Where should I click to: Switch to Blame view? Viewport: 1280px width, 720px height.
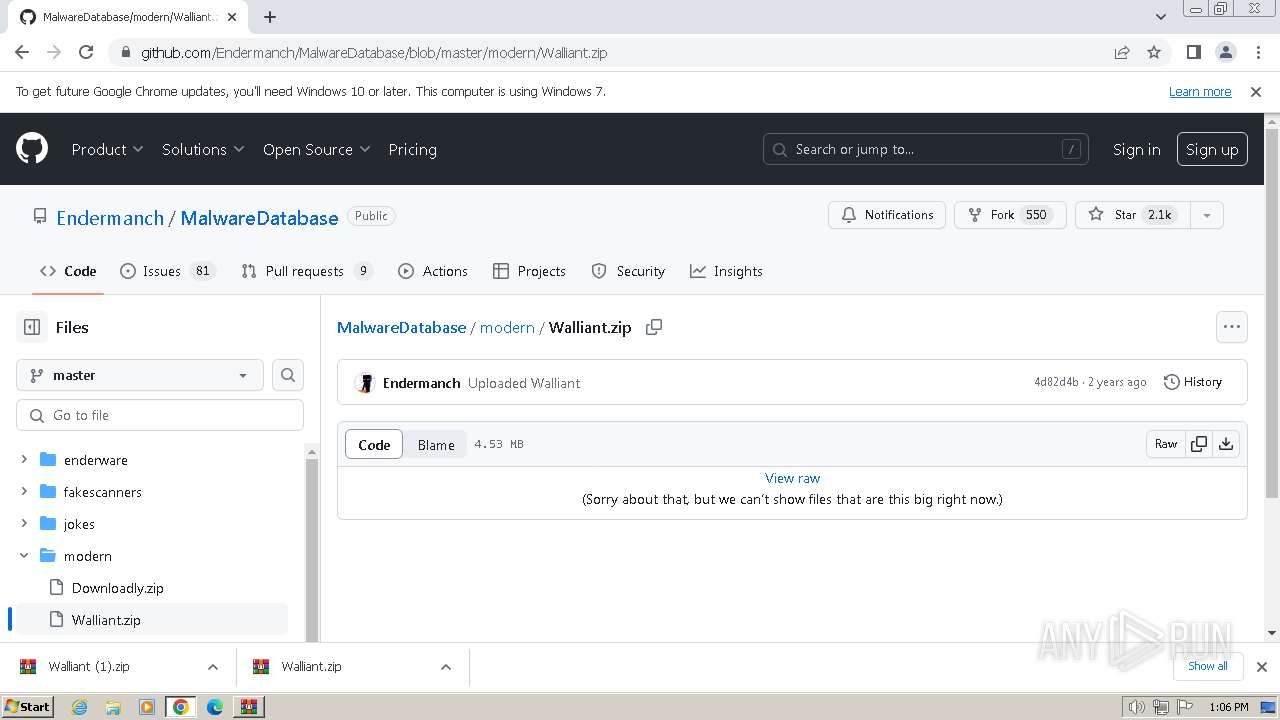coord(436,445)
